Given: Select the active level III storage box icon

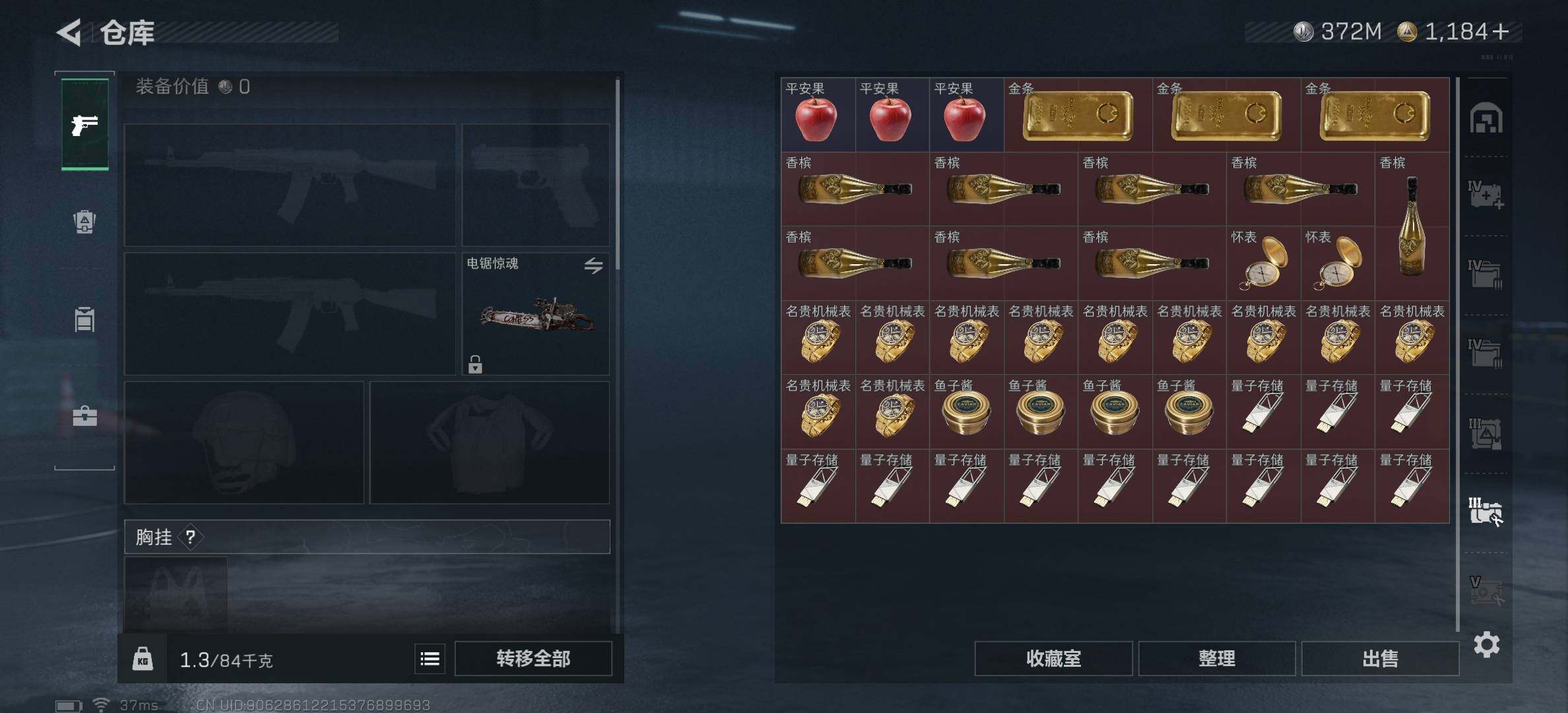Looking at the screenshot, I should tap(1486, 512).
